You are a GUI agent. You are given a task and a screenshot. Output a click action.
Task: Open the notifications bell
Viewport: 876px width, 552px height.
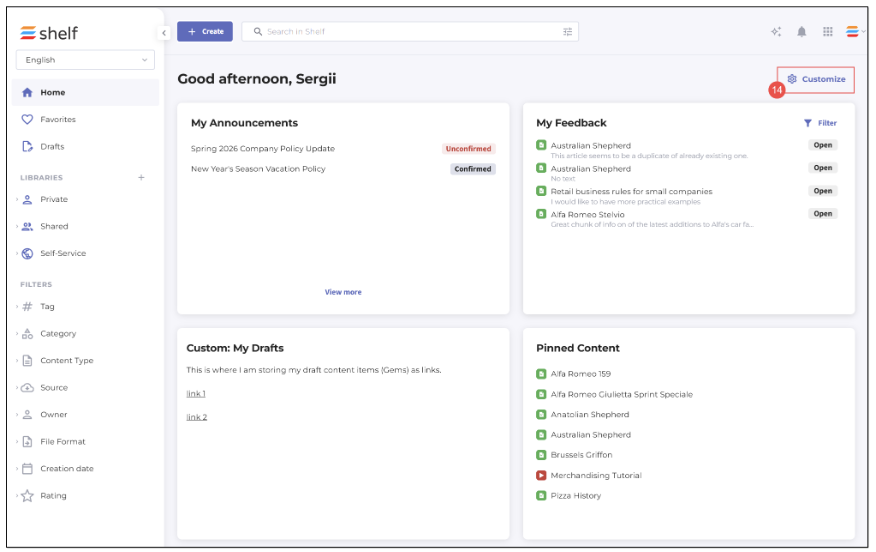coord(802,31)
